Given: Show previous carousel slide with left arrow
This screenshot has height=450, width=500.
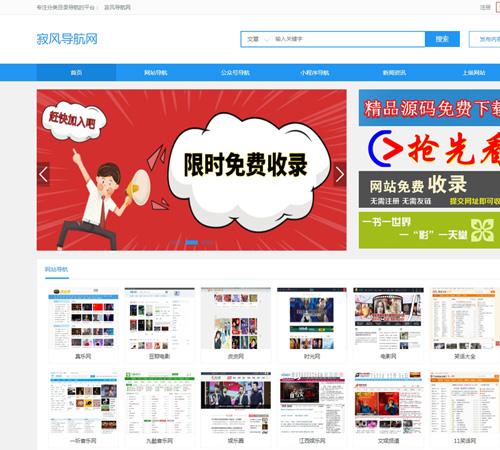Looking at the screenshot, I should tap(43, 174).
